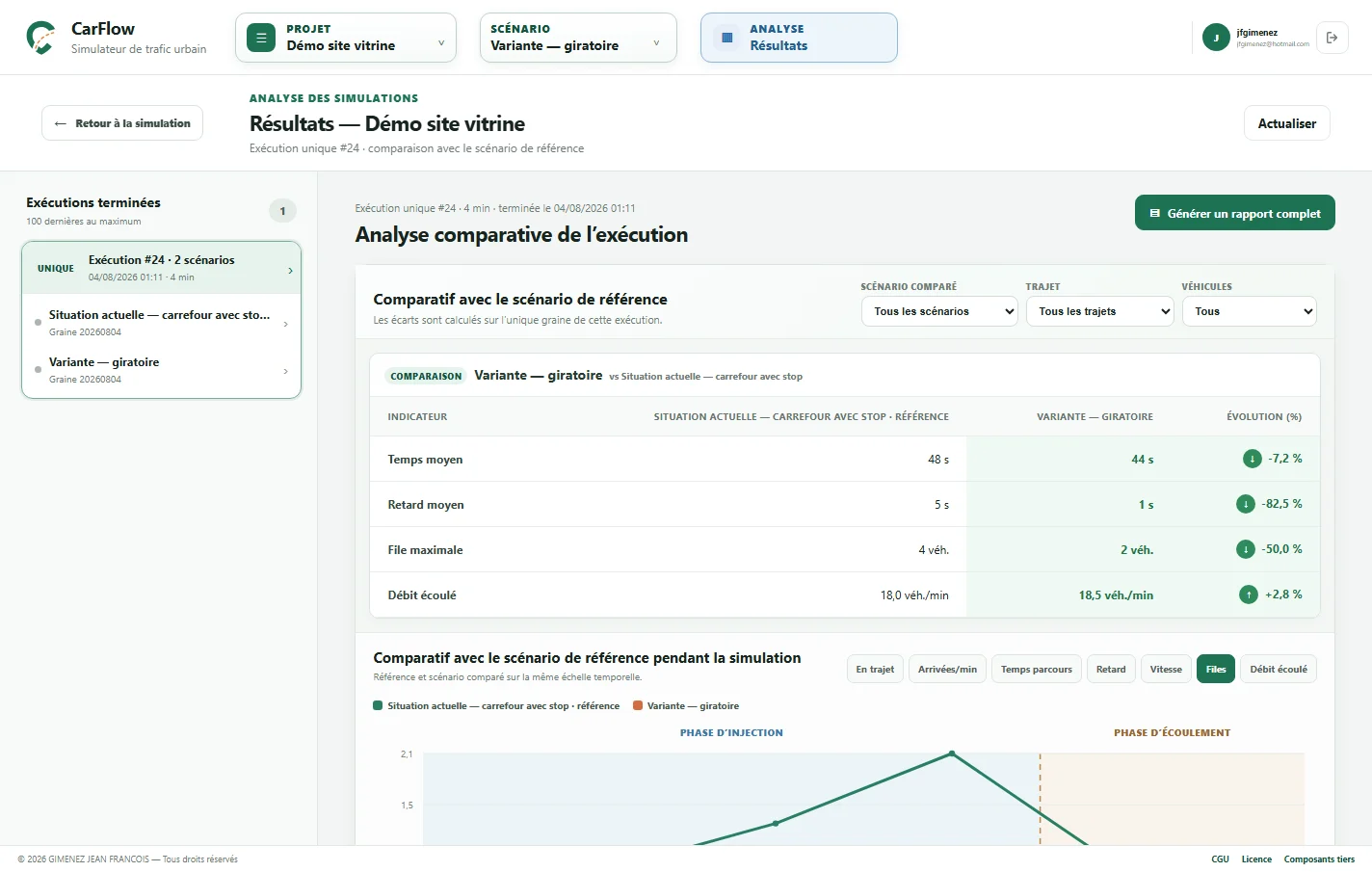1372x872 pixels.
Task: Select the Temps parcours chart tab
Action: tap(1037, 669)
